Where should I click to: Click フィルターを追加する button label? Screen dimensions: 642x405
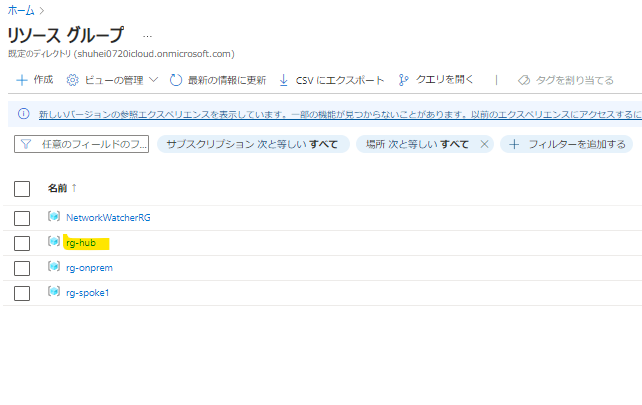click(x=577, y=144)
